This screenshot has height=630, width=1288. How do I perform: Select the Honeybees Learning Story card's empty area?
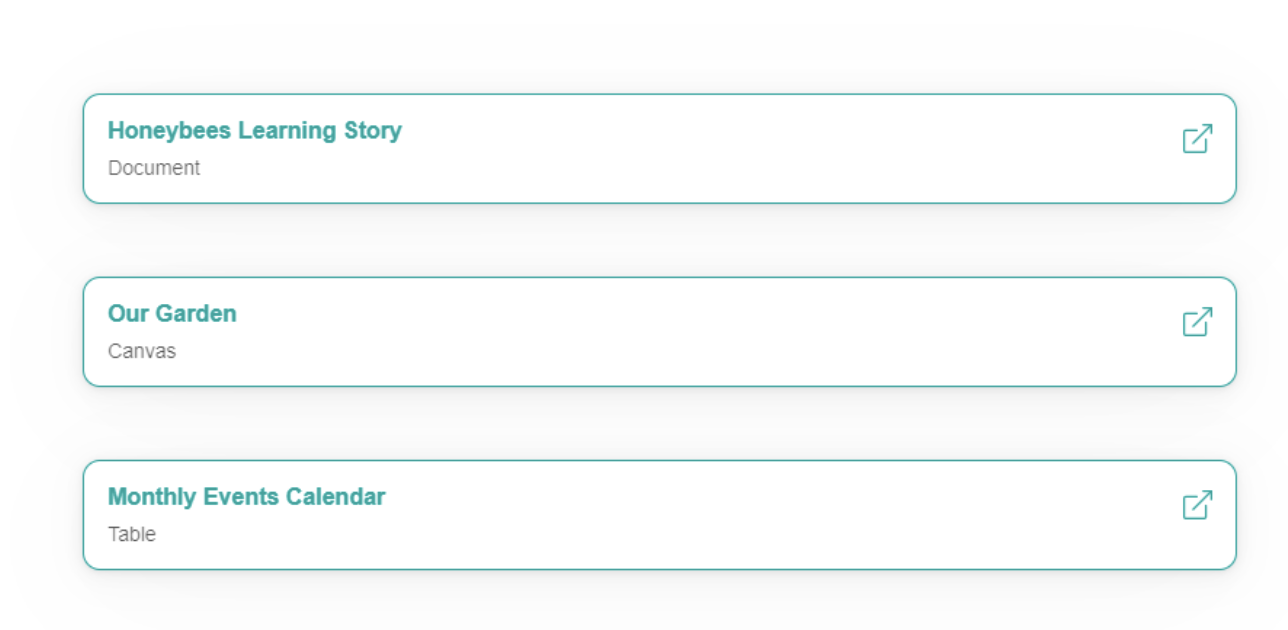click(x=700, y=149)
